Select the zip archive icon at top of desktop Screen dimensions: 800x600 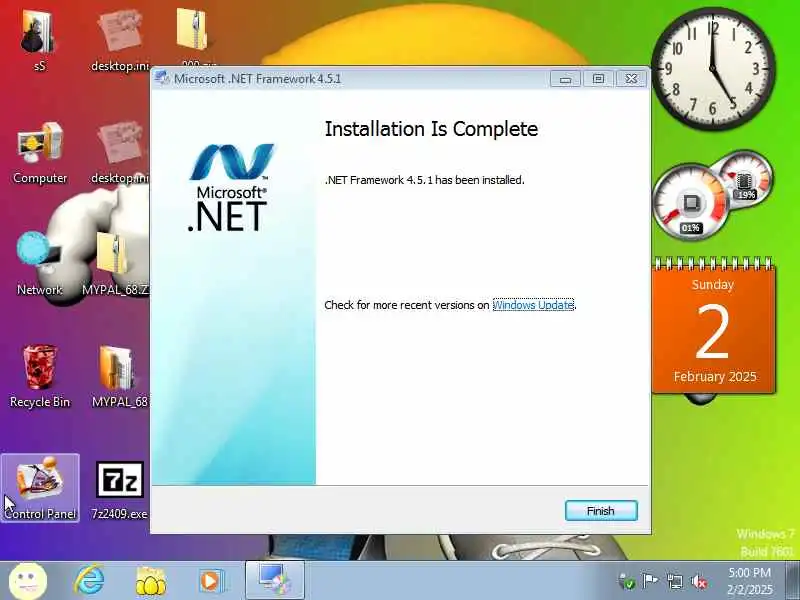(193, 32)
